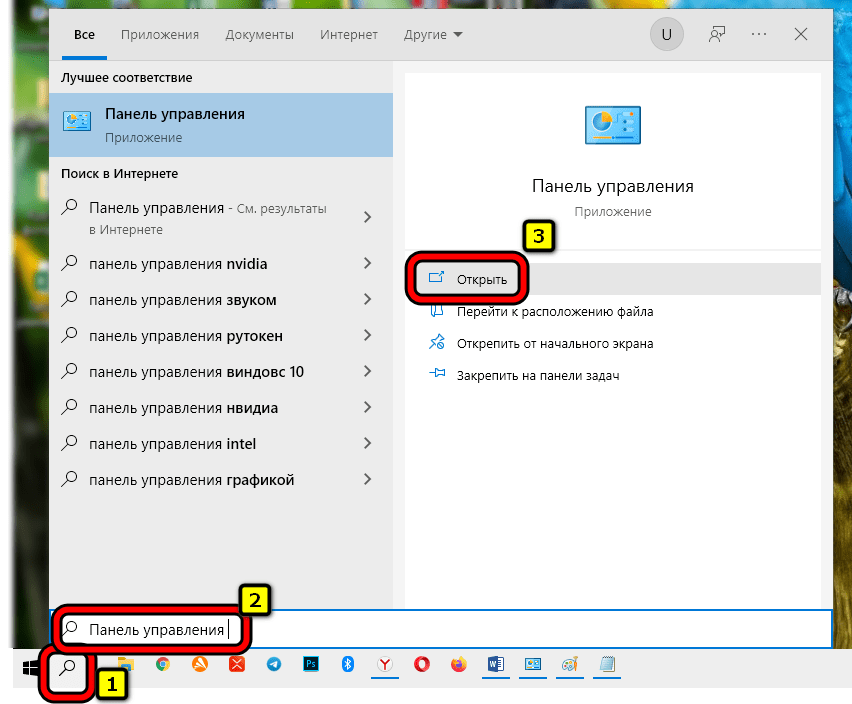This screenshot has width=852, height=704.
Task: Click the search input field
Action: tap(500, 630)
